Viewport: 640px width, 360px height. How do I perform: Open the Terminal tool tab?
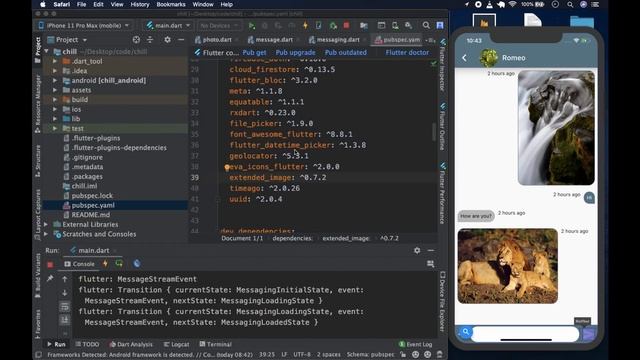coord(215,344)
